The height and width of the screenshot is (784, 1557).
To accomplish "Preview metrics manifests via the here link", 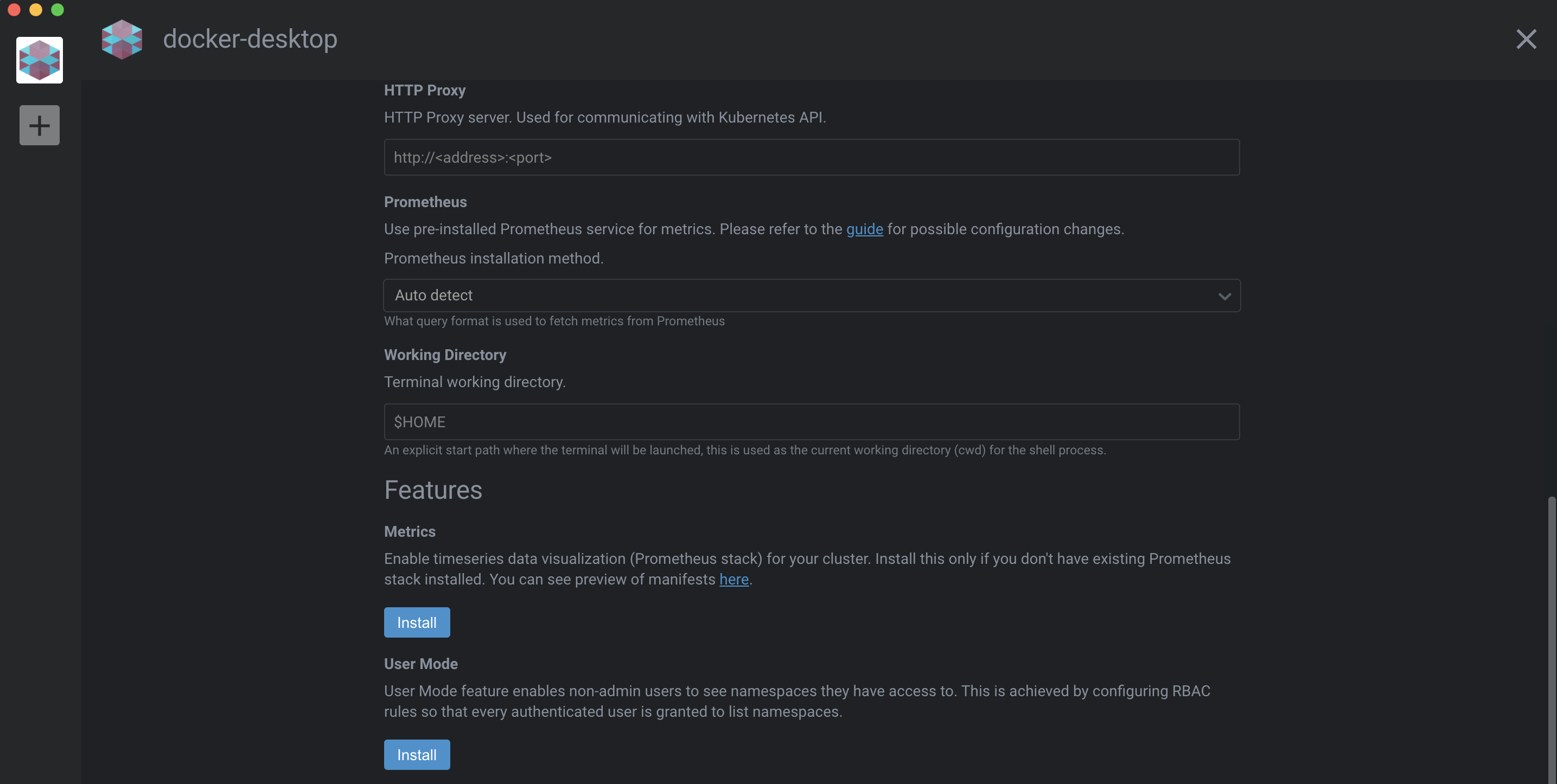I will [734, 579].
